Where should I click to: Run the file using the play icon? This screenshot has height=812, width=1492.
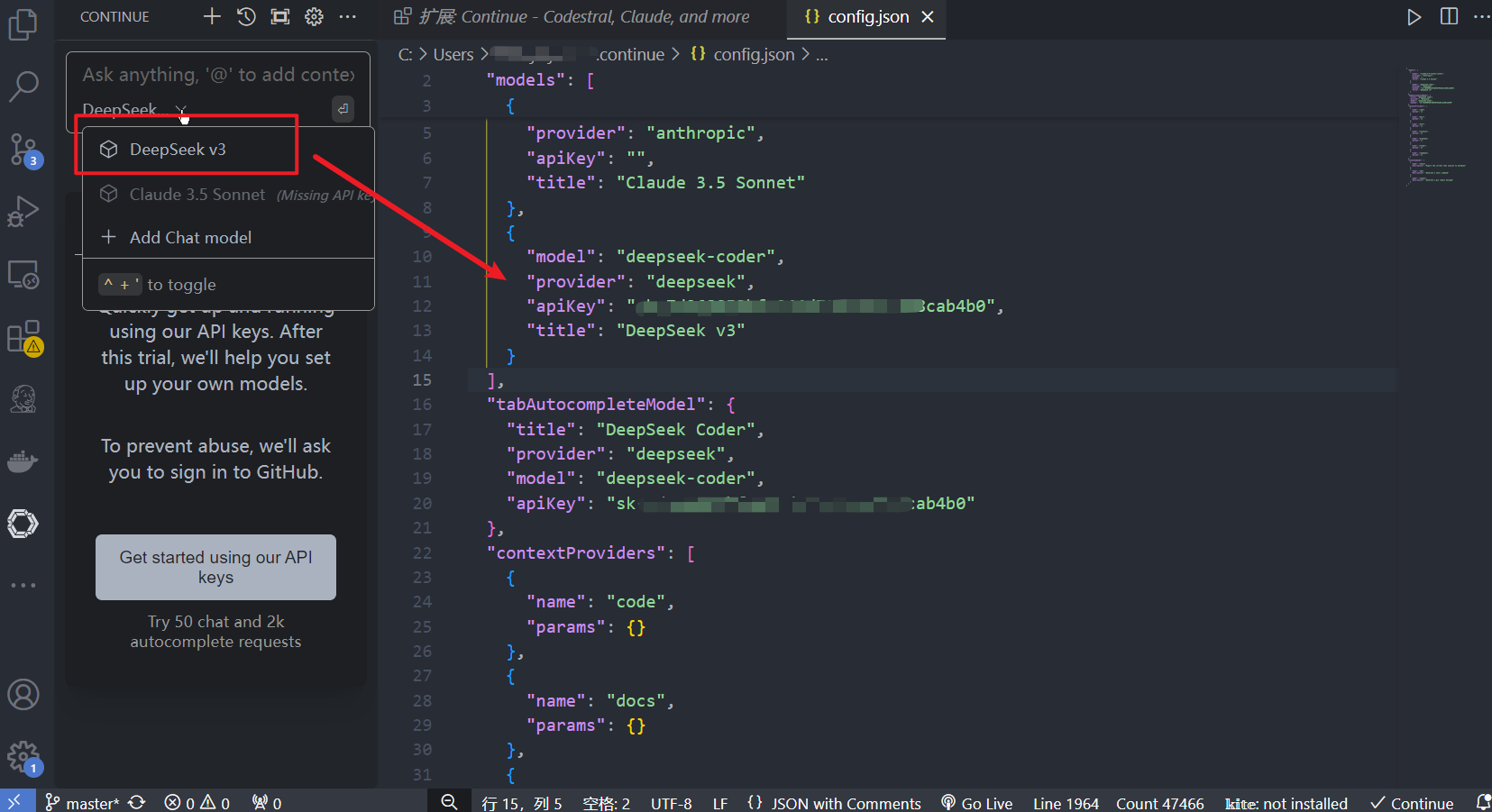tap(1414, 15)
